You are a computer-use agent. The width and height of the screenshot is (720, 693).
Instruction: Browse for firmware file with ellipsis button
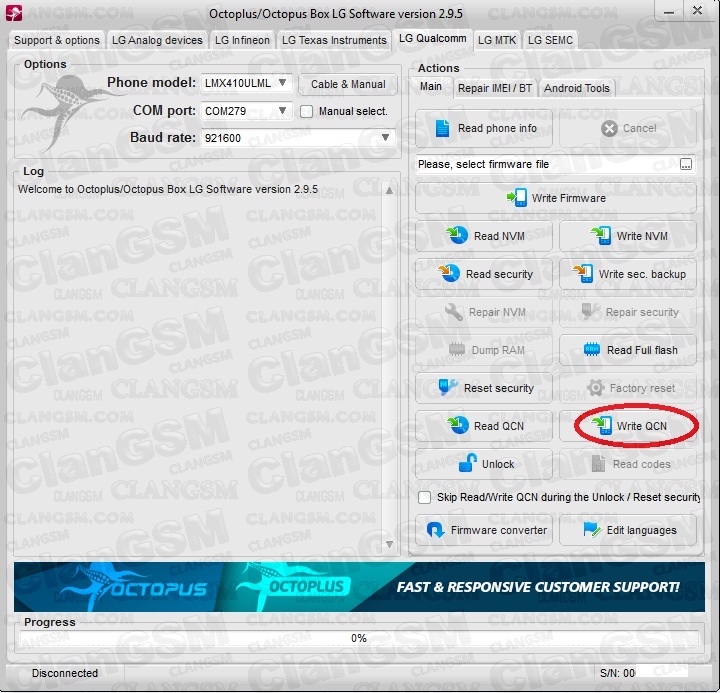click(686, 164)
